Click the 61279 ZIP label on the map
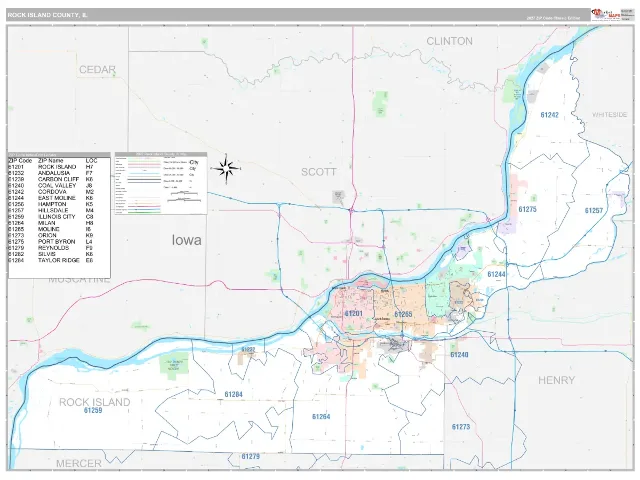This screenshot has width=640, height=480. pos(251,456)
